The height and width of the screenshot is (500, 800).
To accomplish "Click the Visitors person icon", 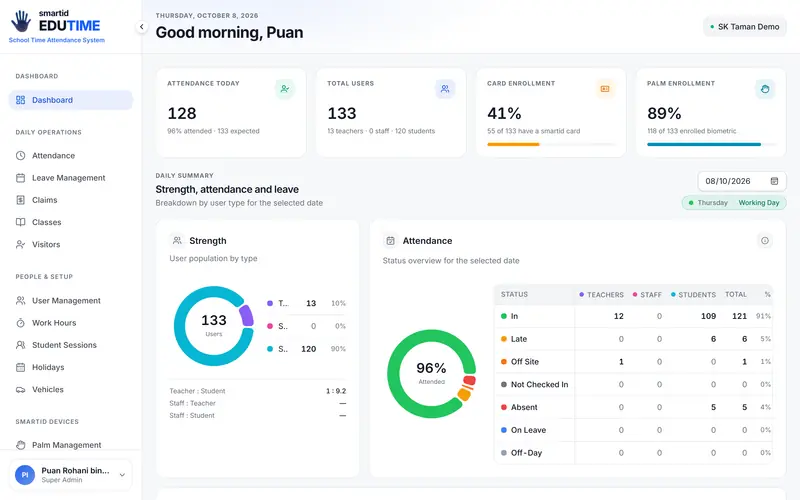I will tap(20, 244).
